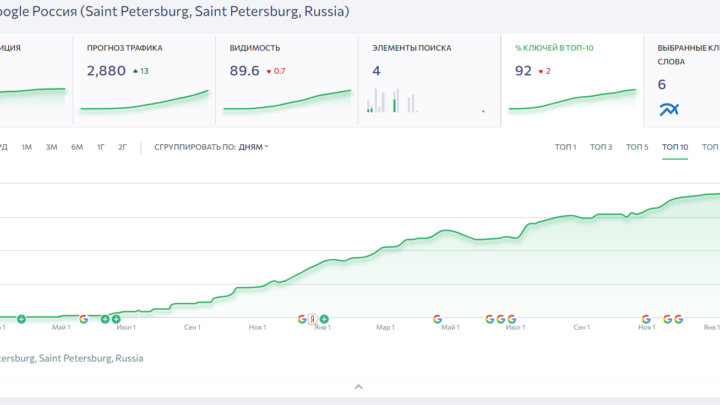Screen dimensions: 720x405
Task: Select the Видимость metric card
Action: [287, 80]
